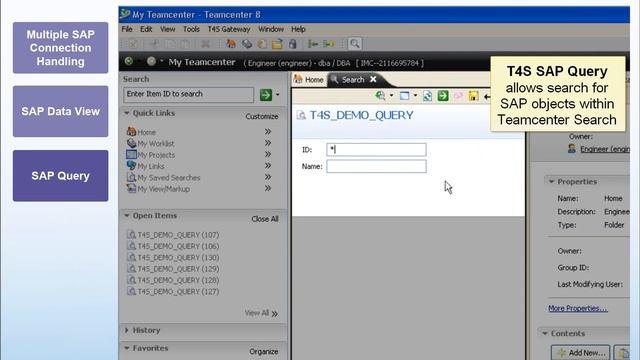Click the magnifier Search toolbar button
The image size is (640, 360).
tap(355, 44)
